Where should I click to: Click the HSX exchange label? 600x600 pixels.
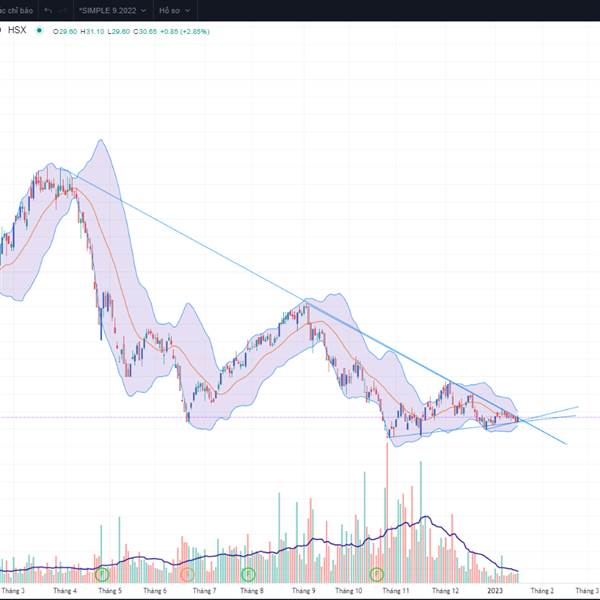17,30
